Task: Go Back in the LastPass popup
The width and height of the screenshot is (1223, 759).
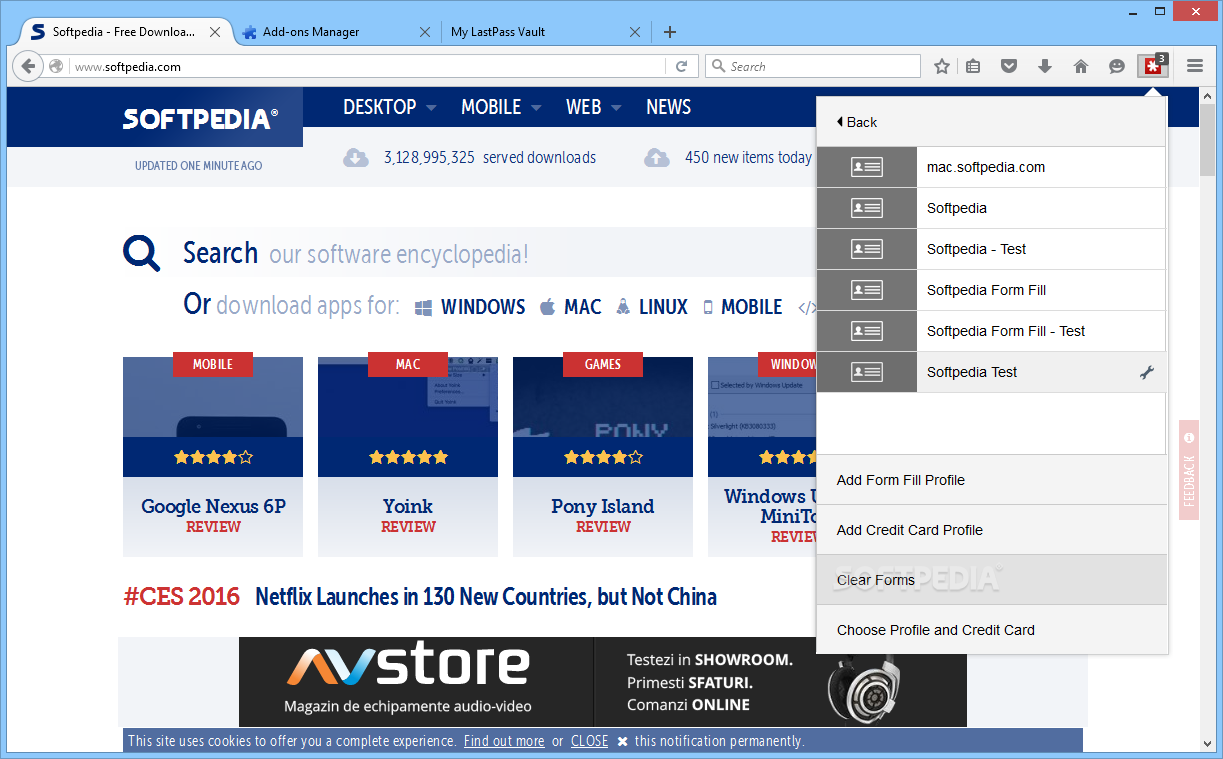Action: (x=857, y=122)
